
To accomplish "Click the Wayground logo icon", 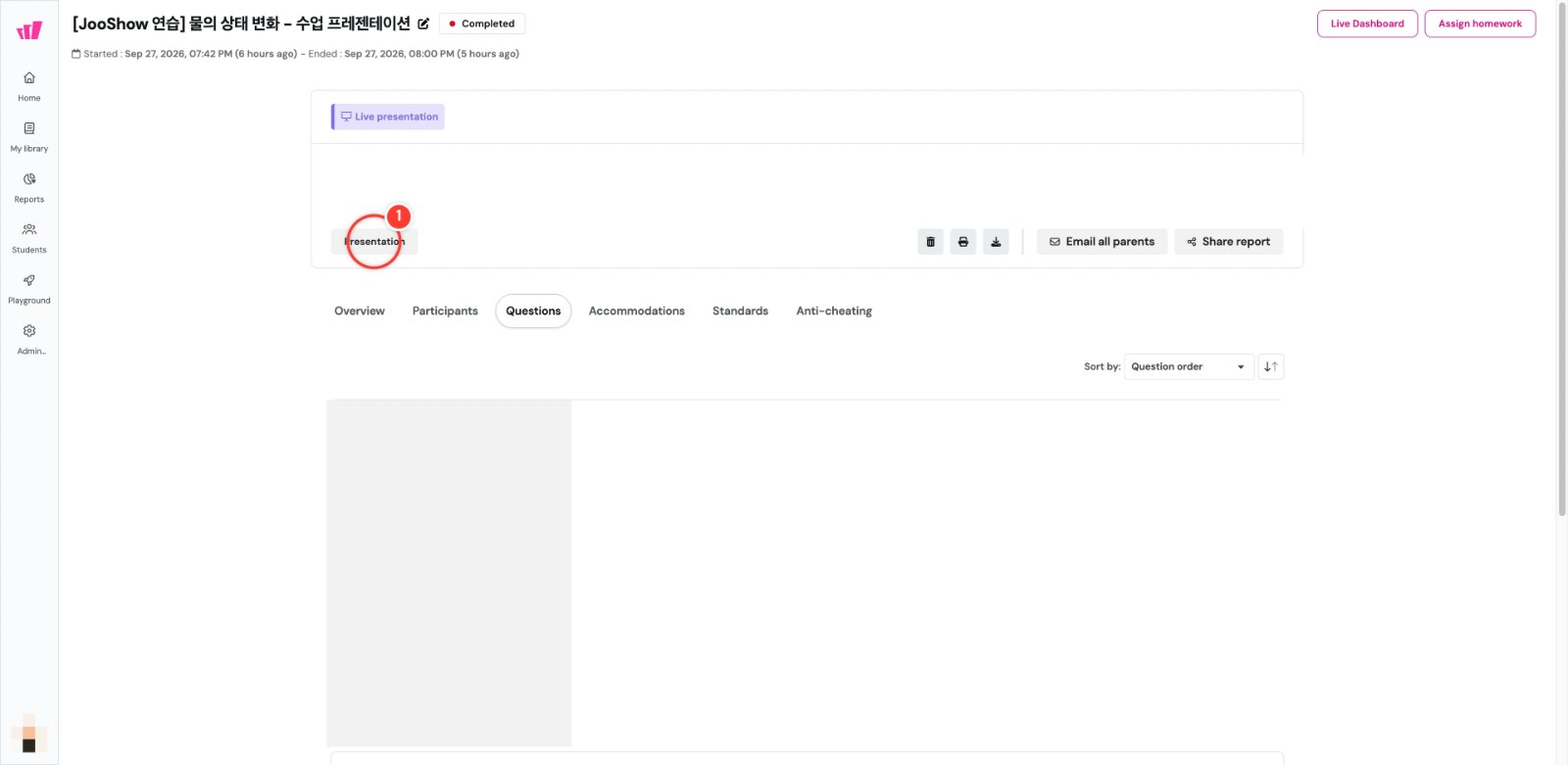I will (x=29, y=30).
